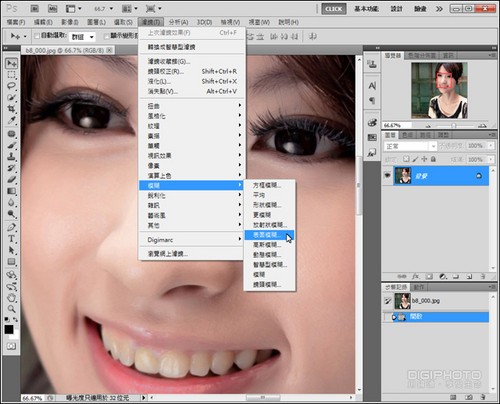Create a new layer icon
This screenshot has height=404, width=500.
pos(469,277)
